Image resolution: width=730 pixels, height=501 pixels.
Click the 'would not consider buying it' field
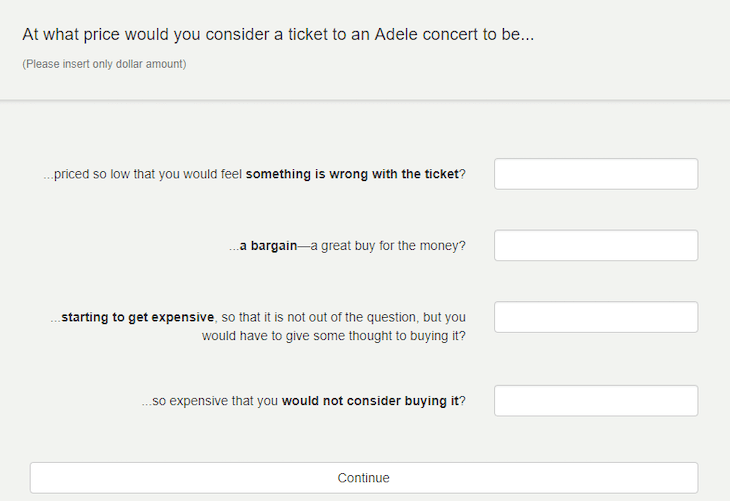click(x=596, y=401)
